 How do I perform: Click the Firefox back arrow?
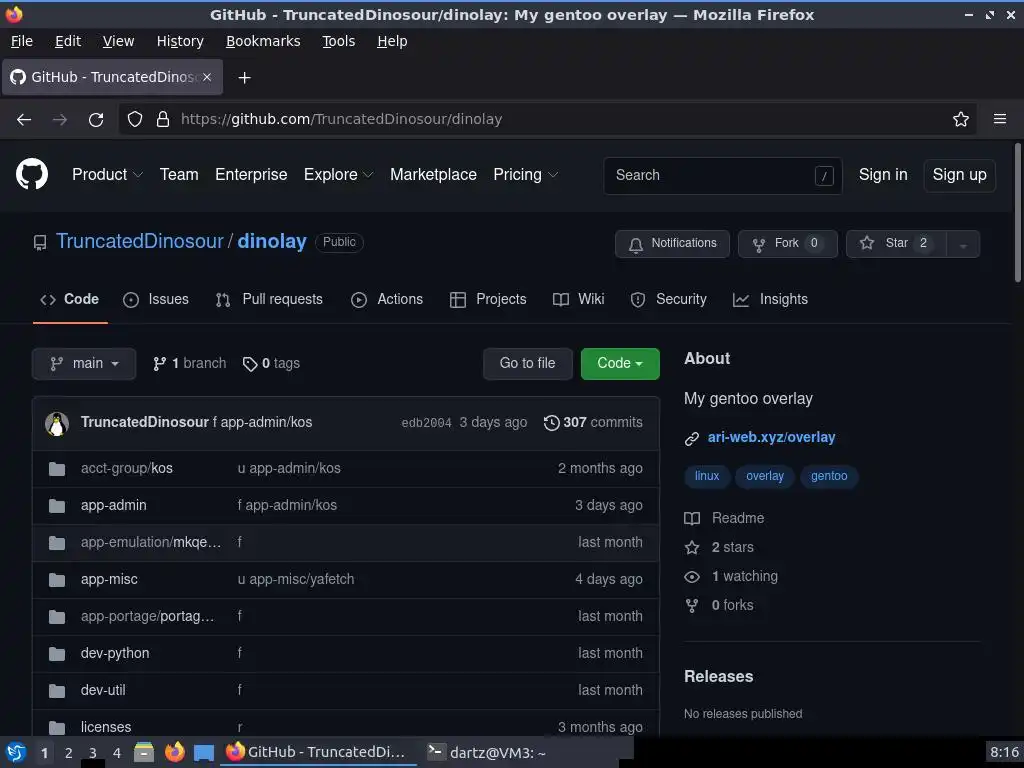pyautogui.click(x=24, y=120)
